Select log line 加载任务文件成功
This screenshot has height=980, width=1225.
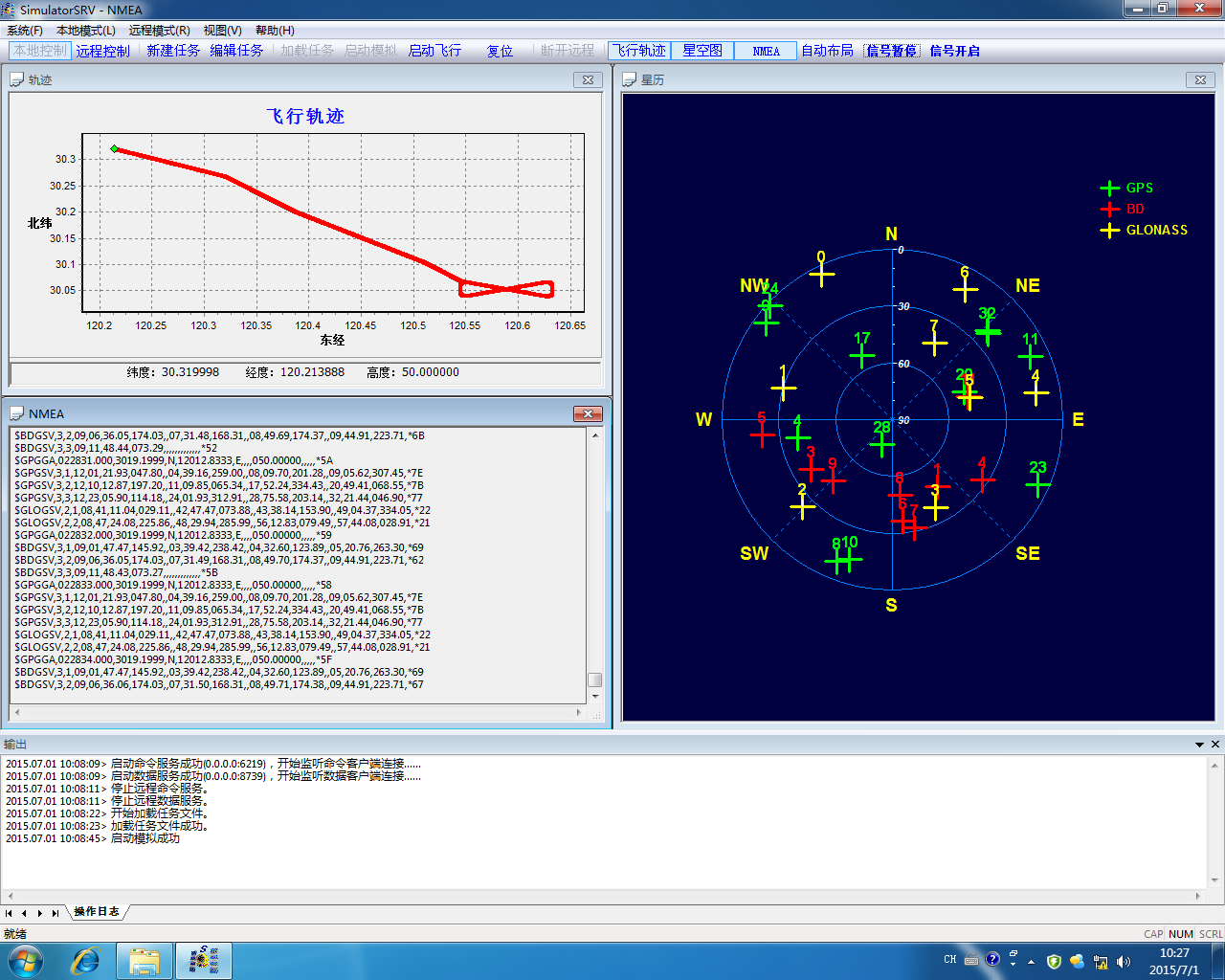tap(107, 826)
